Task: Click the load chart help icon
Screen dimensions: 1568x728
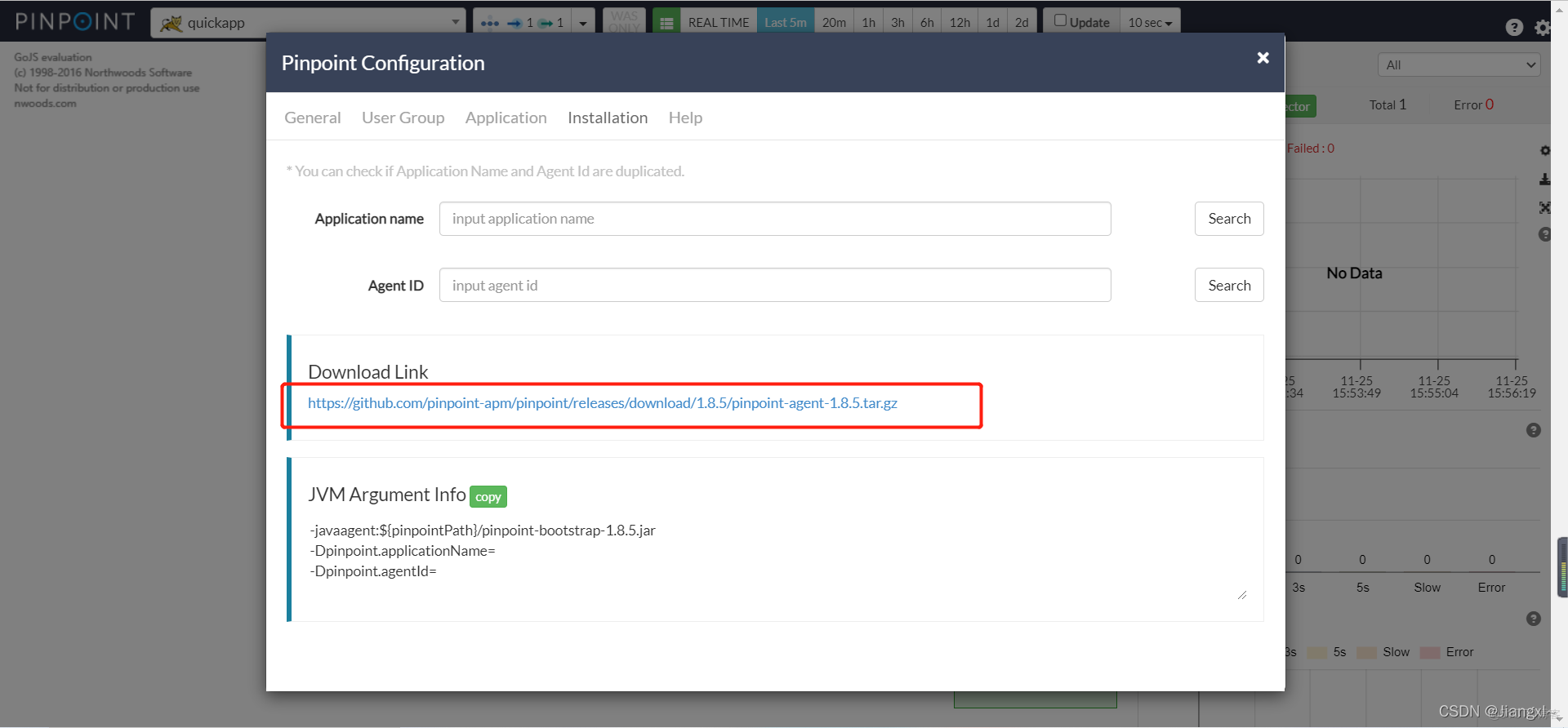Action: pyautogui.click(x=1534, y=619)
